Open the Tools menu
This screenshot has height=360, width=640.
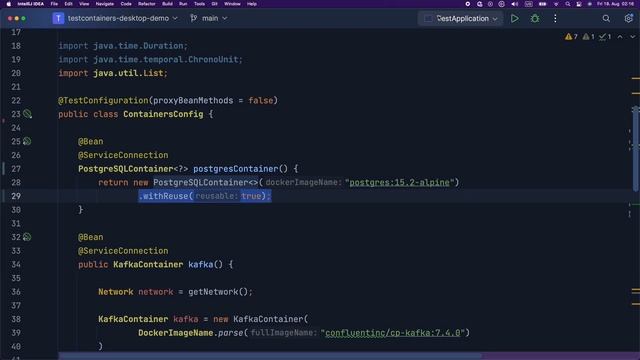[x=199, y=4]
